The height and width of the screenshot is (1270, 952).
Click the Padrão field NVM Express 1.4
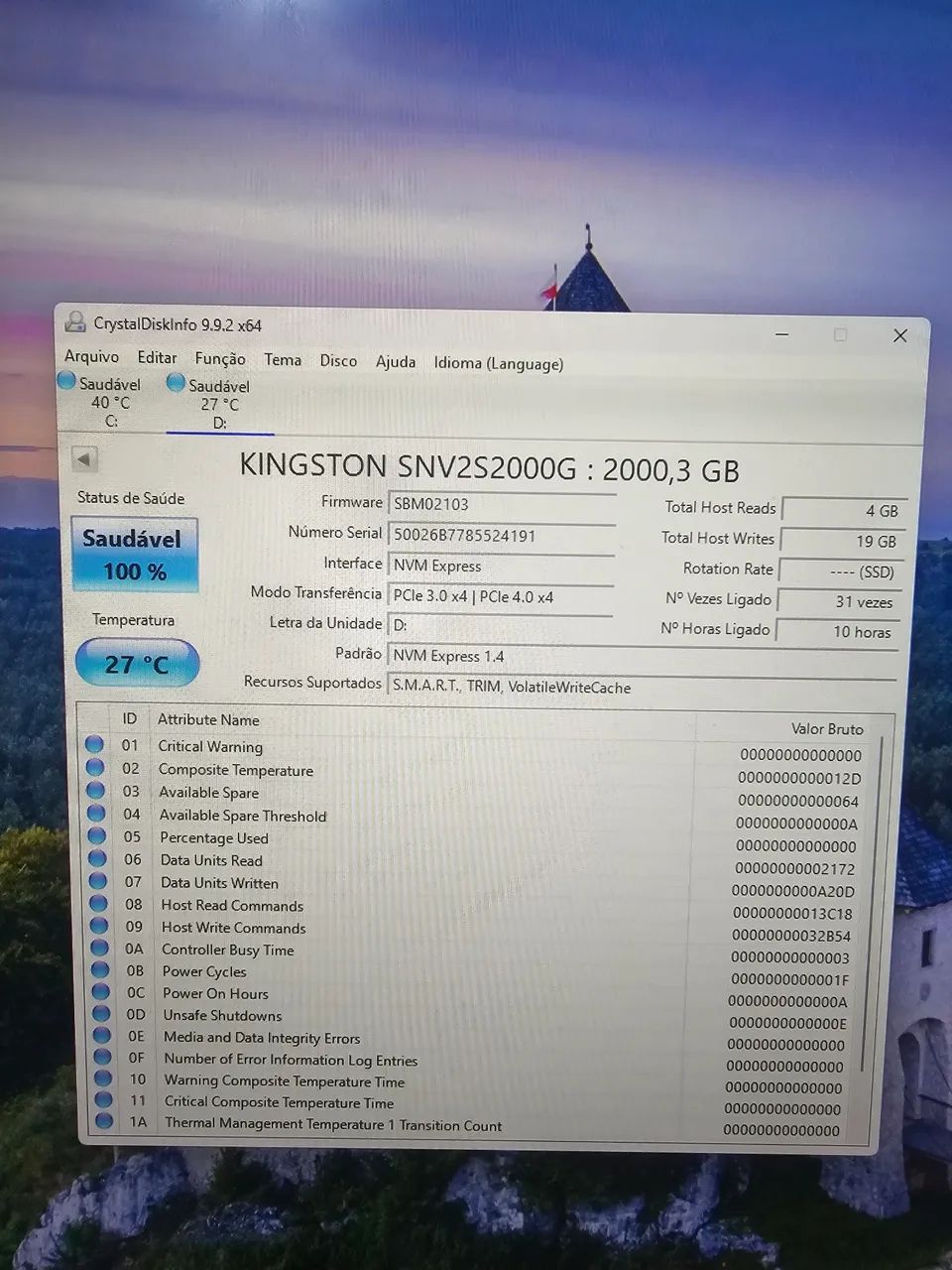click(643, 656)
